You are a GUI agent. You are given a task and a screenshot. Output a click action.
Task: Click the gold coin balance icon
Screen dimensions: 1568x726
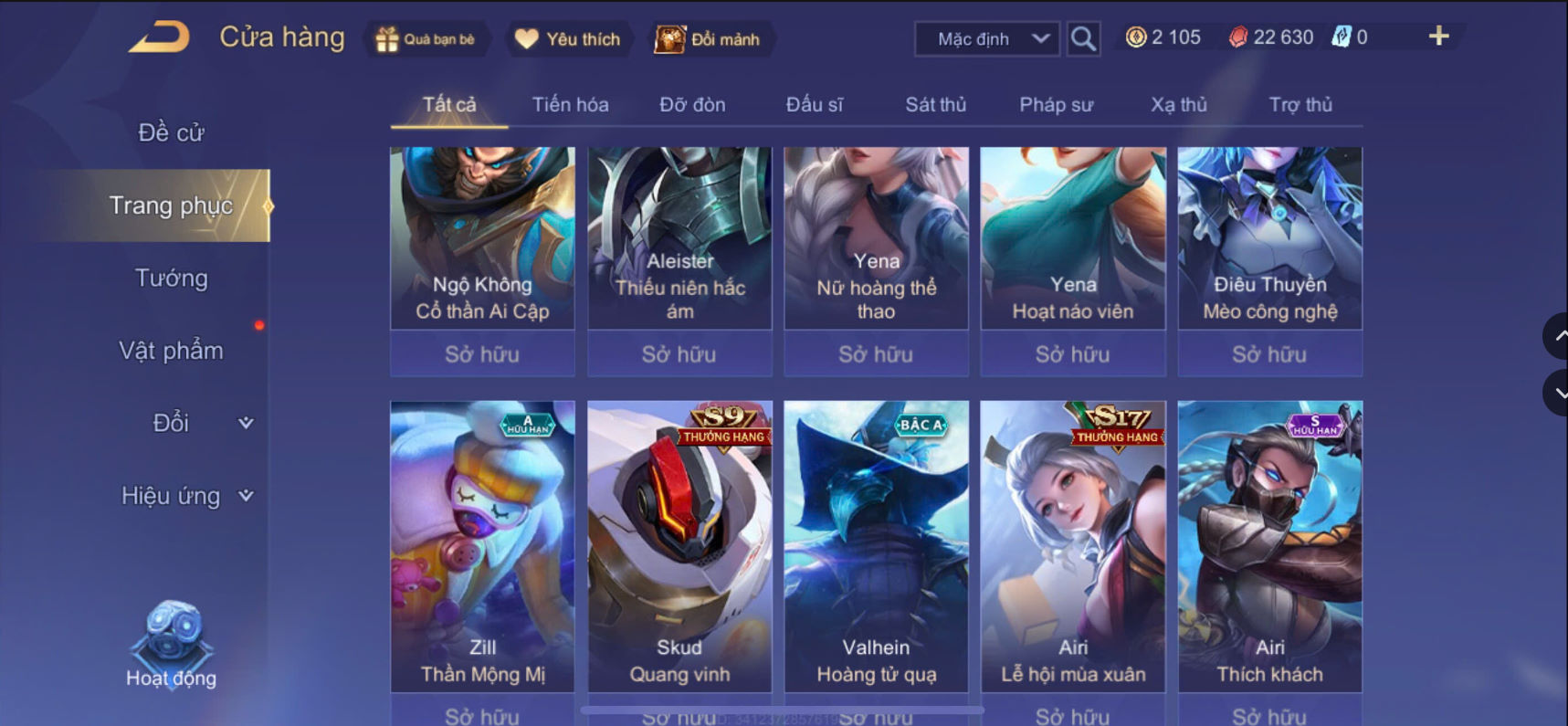point(1135,37)
